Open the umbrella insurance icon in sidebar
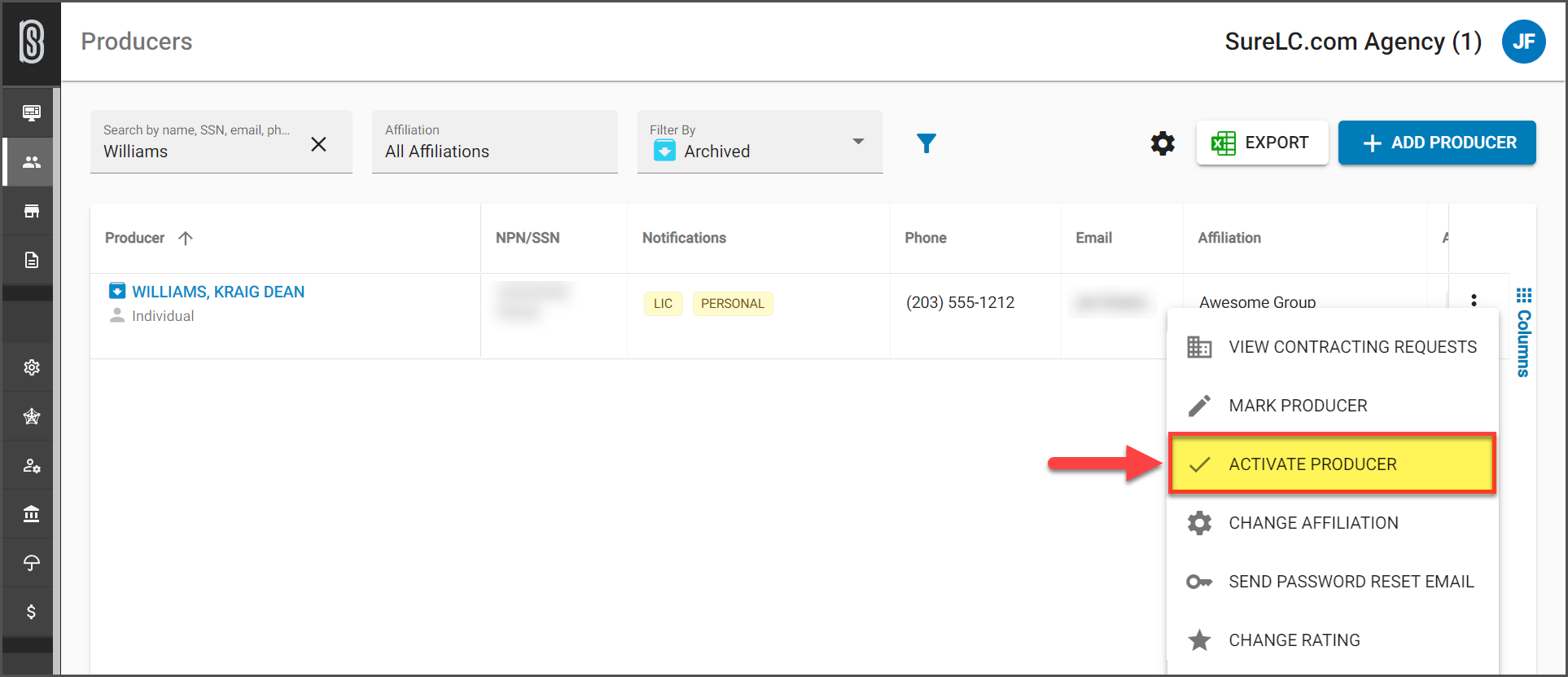 [x=32, y=563]
